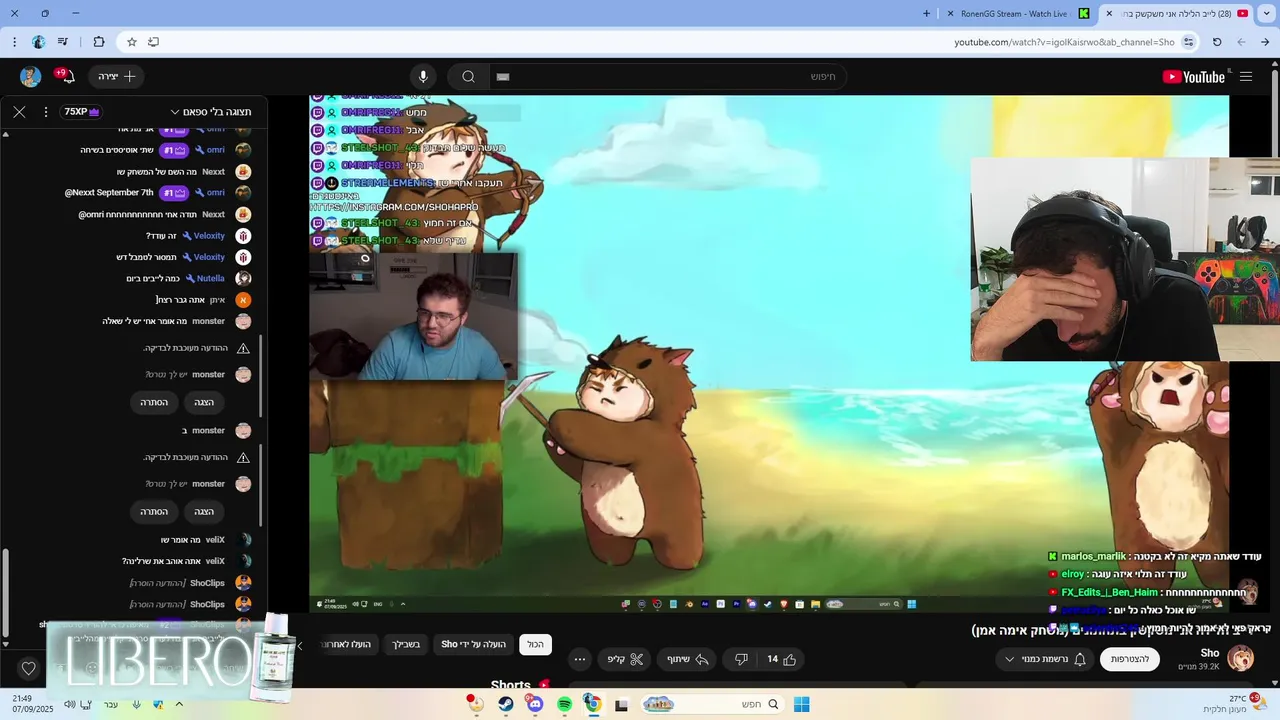The width and height of the screenshot is (1280, 720).
Task: Select the 'הועלו לאחרונה' filter chip
Action: tap(345, 645)
